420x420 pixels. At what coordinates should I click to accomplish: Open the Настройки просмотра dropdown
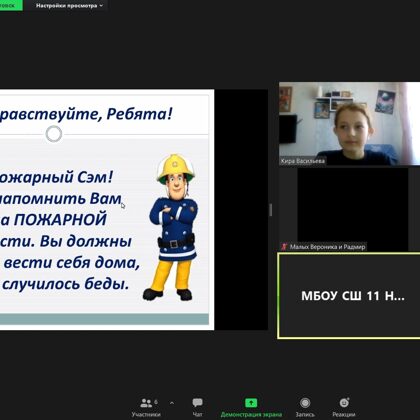(69, 5)
